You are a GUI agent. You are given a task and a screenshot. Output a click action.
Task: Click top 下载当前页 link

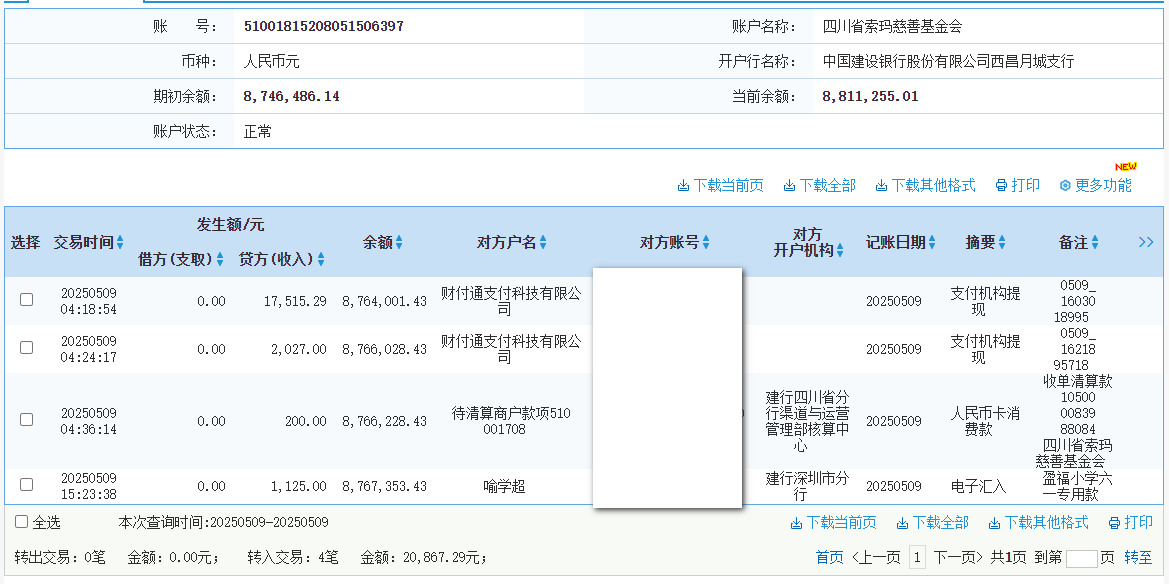(x=720, y=186)
